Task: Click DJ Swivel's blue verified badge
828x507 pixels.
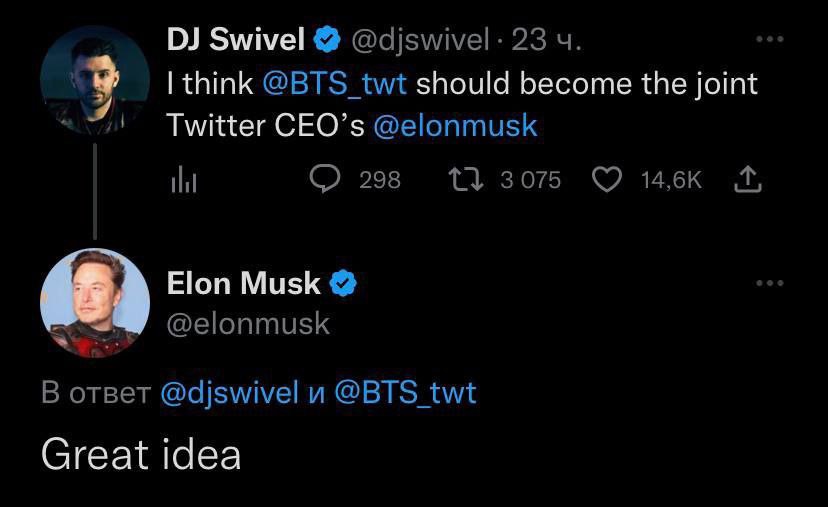Action: coord(328,40)
